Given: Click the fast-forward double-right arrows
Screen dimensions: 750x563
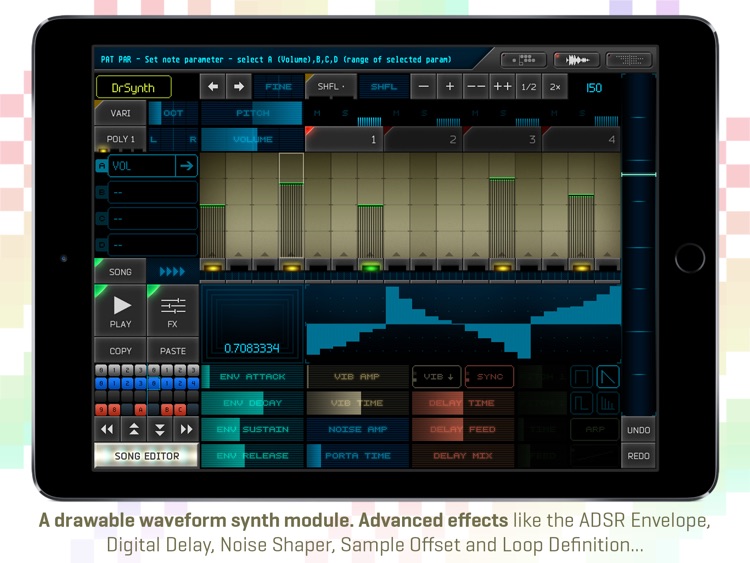Looking at the screenshot, I should point(186,430).
